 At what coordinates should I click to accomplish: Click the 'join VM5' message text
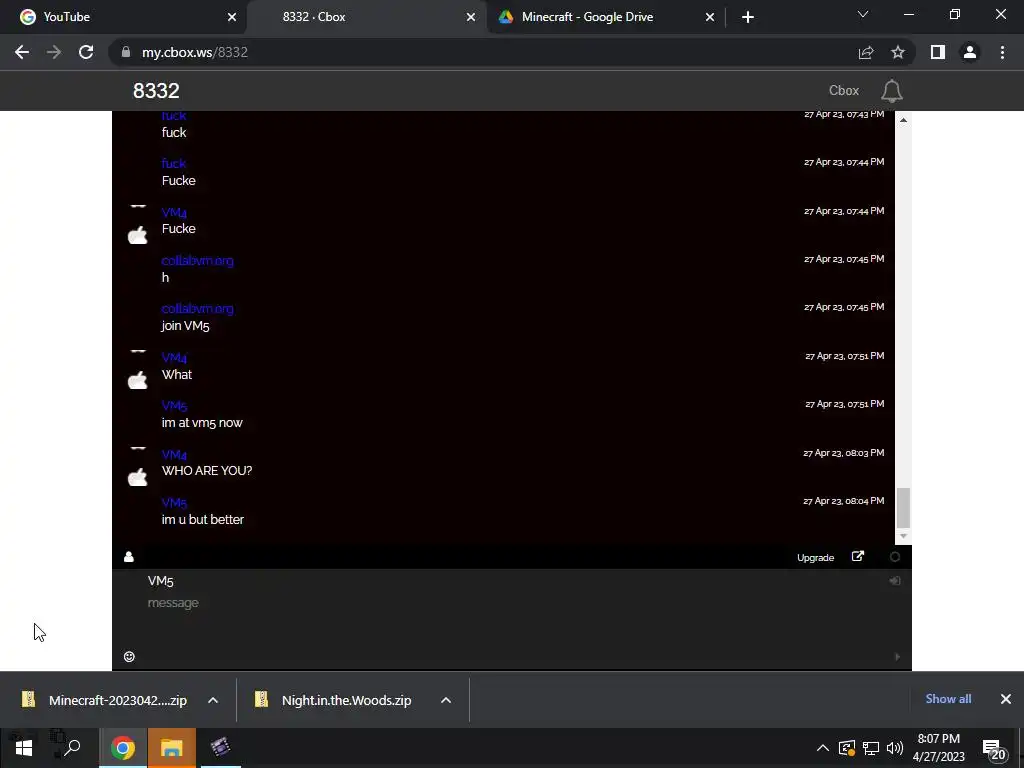tap(185, 326)
